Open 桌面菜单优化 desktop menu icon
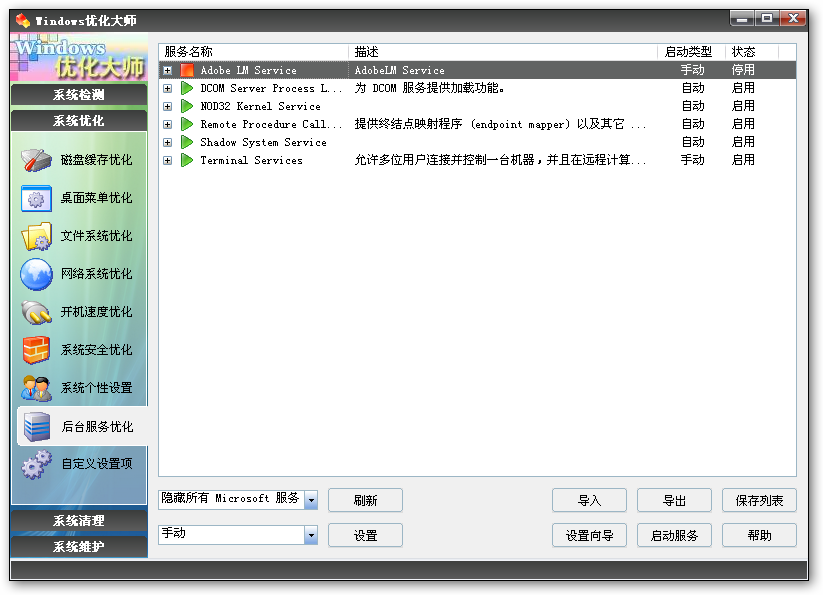This screenshot has width=823, height=595. pos(36,198)
